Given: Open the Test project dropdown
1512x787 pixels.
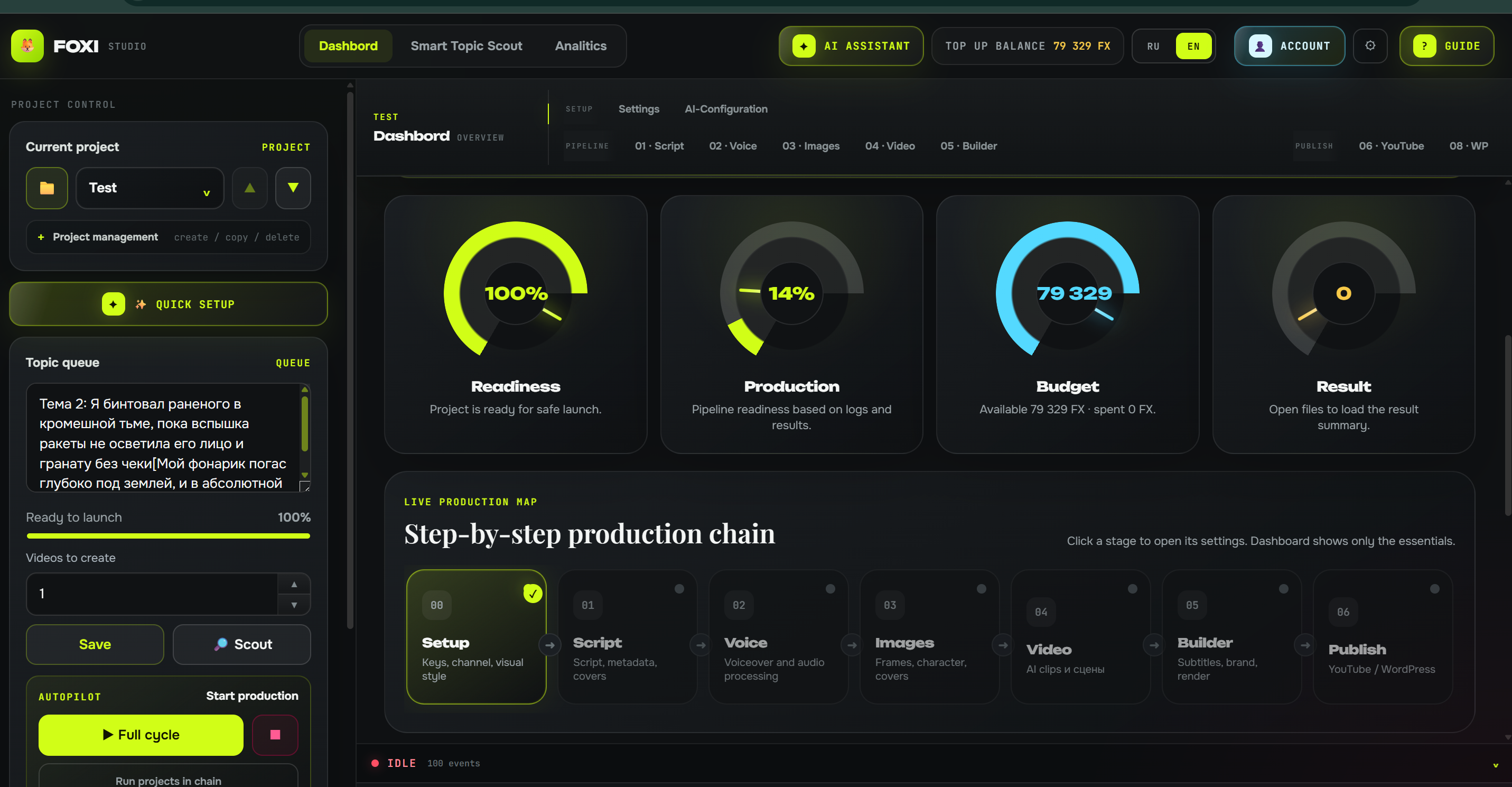Looking at the screenshot, I should [x=150, y=188].
